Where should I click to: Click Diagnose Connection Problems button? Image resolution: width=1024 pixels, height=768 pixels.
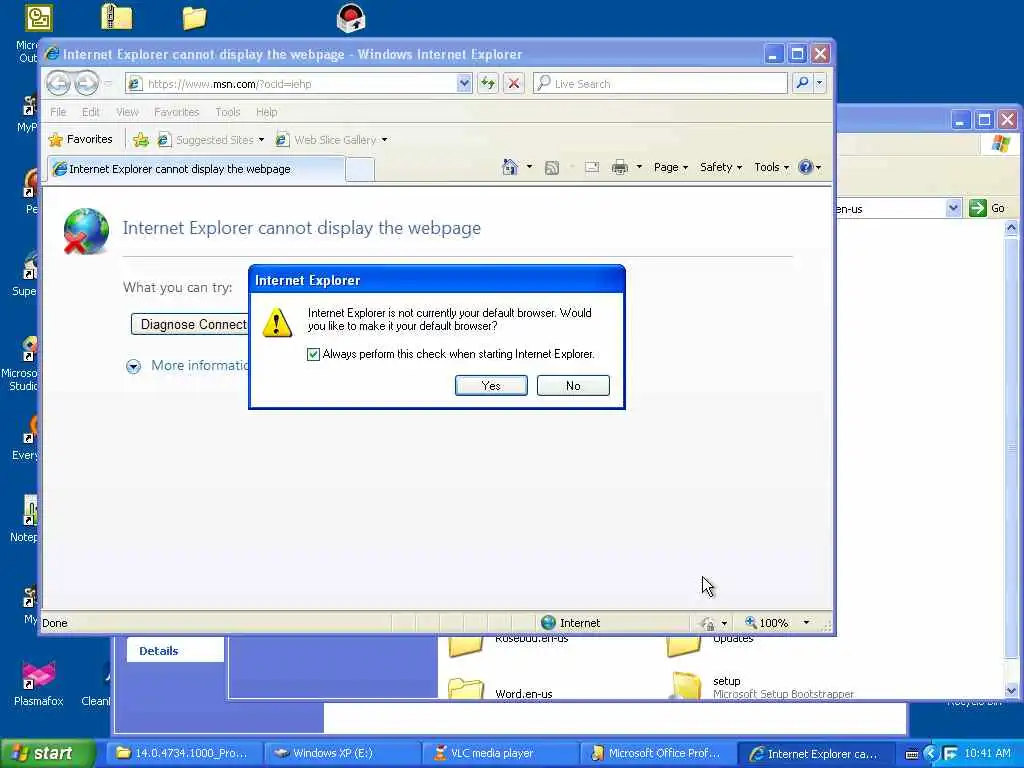point(190,325)
